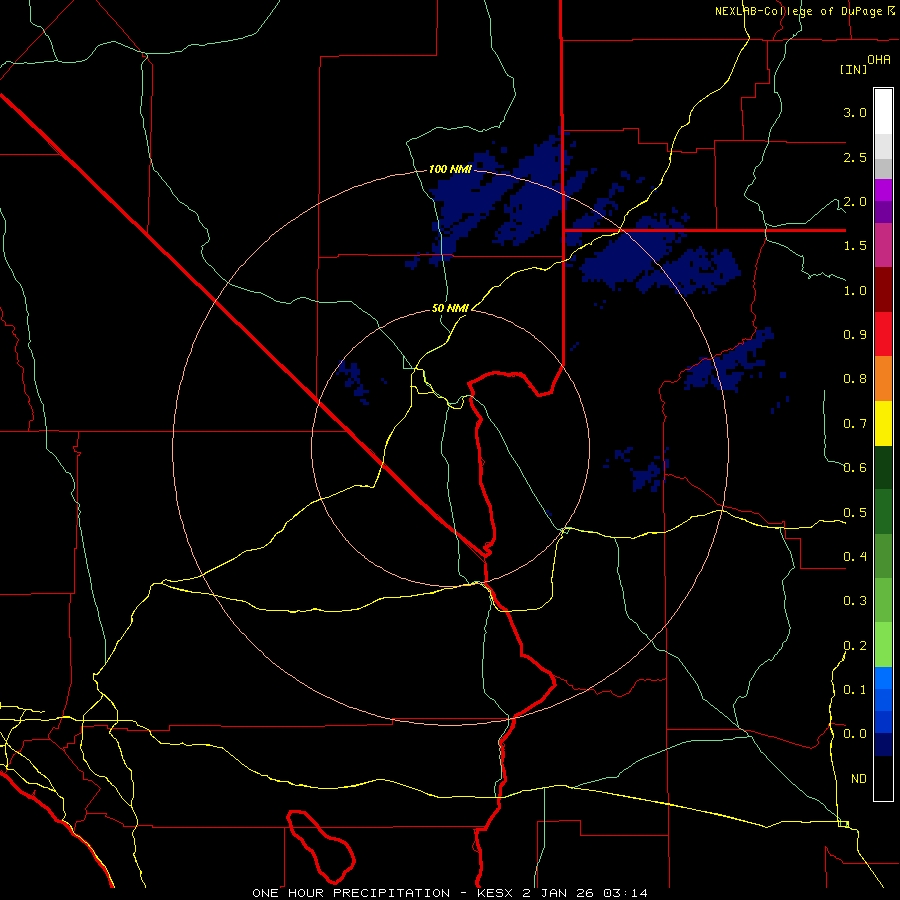Select the yellow legend swatch at 0.7
Viewport: 900px width, 900px height.
click(883, 423)
